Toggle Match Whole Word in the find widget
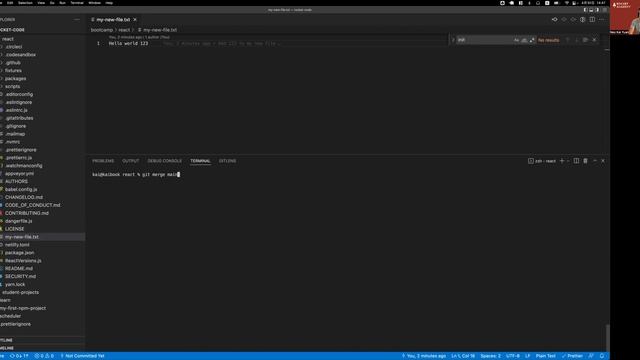640x360 pixels. click(524, 40)
